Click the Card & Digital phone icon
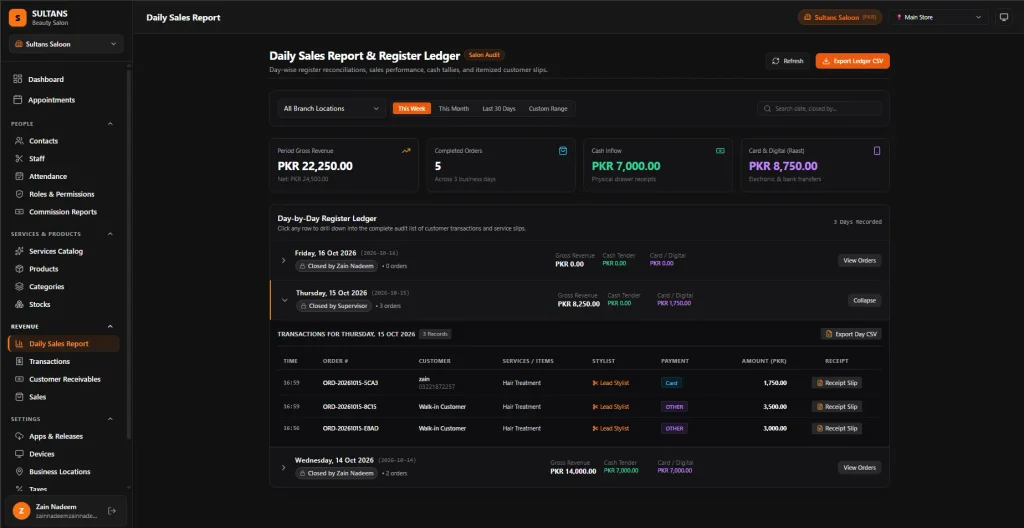Screen dimensions: 1024x528 pyautogui.click(x=877, y=150)
